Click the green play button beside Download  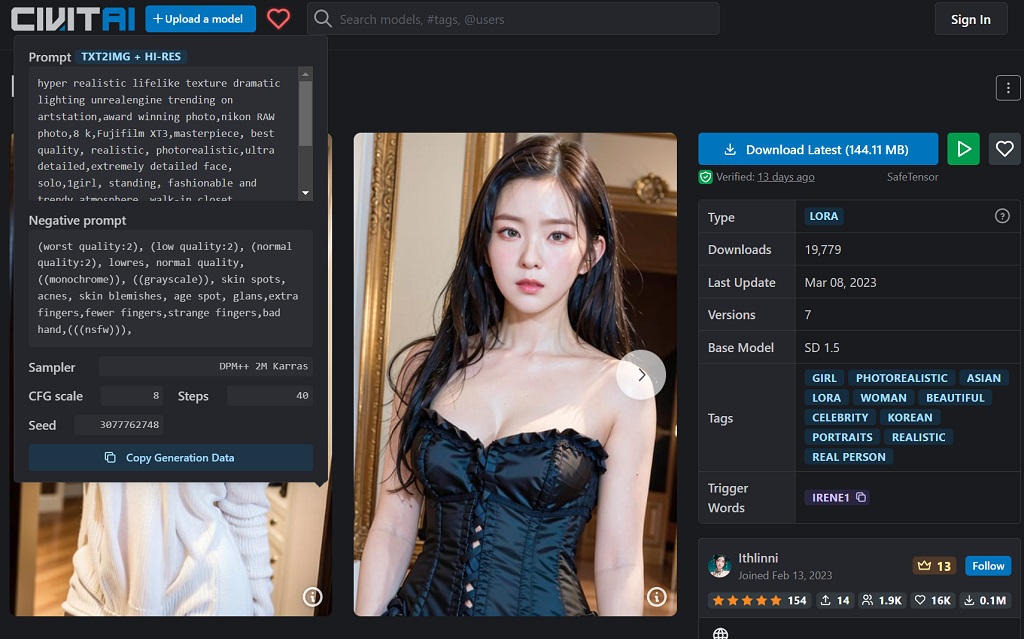[x=963, y=149]
